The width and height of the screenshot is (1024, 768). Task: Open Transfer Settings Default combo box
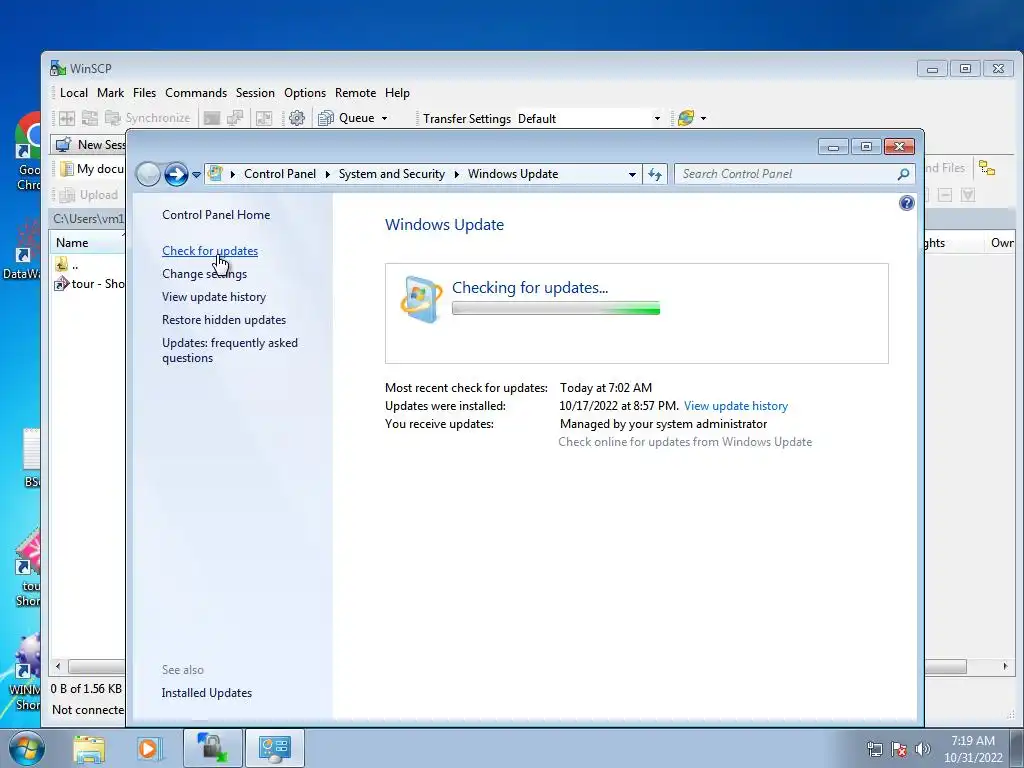click(x=589, y=119)
